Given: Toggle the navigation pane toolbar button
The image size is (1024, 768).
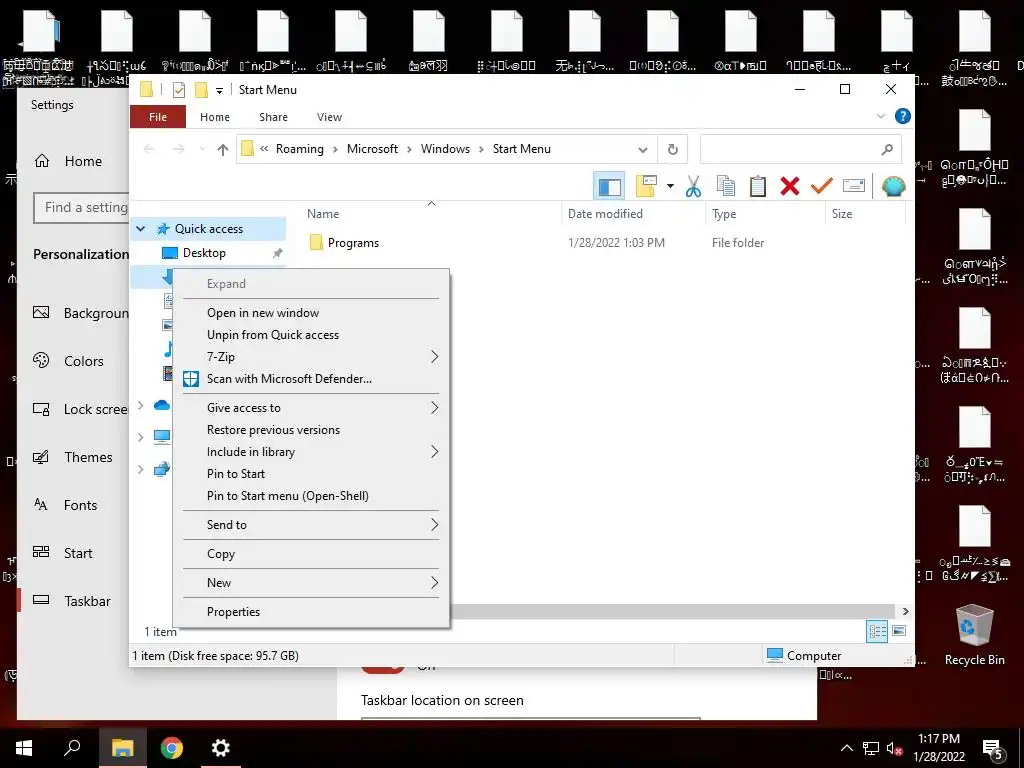Looking at the screenshot, I should tap(609, 187).
